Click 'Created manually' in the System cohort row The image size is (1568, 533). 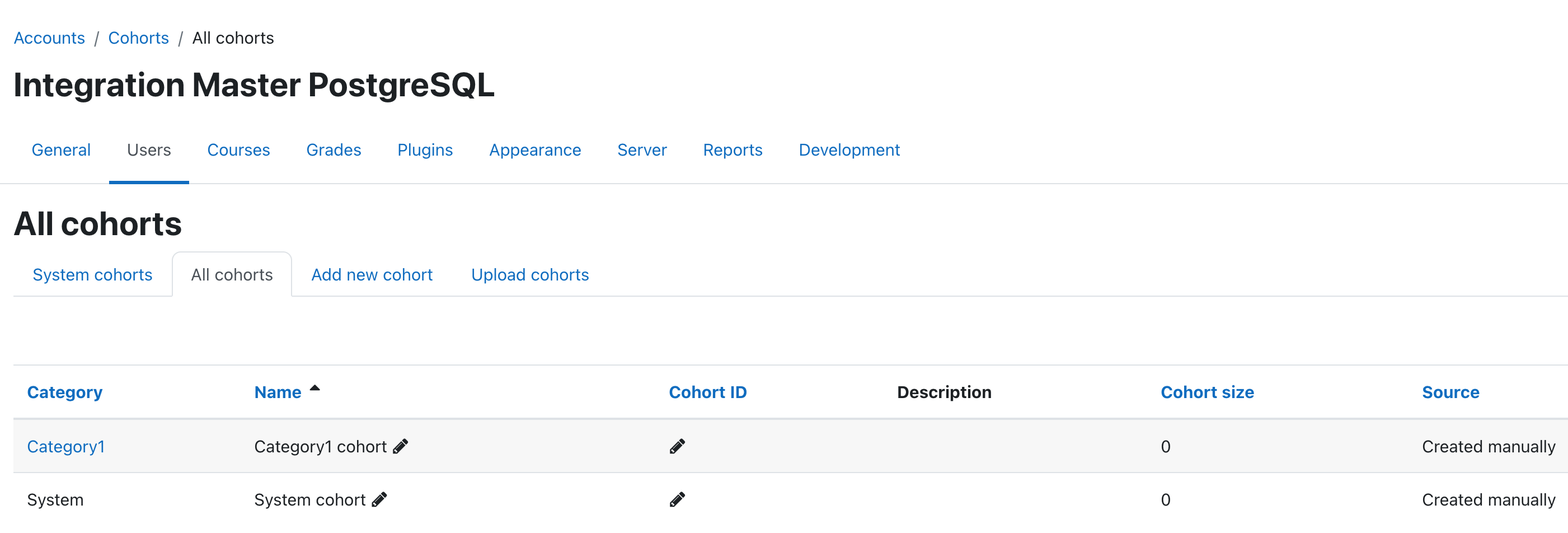(x=1489, y=499)
